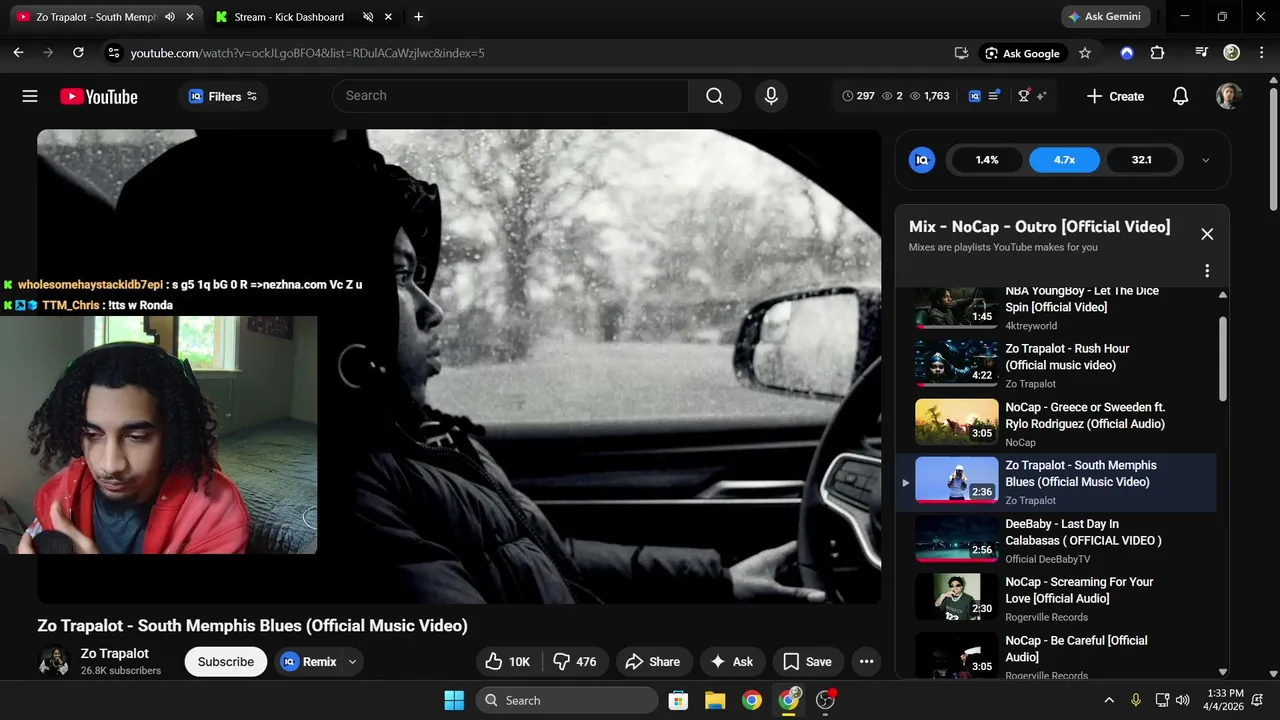Save the video to a playlist
The image size is (1280, 720).
(807, 661)
